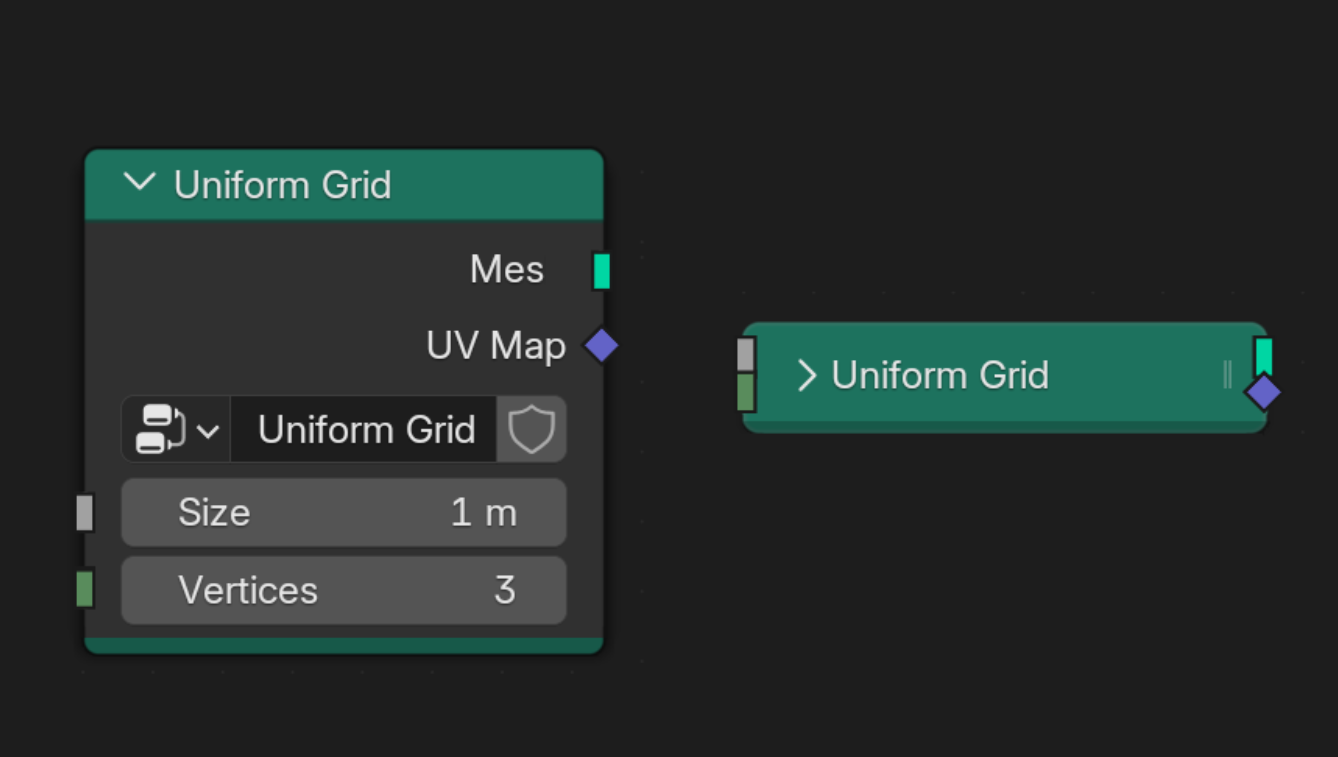Click the collapsed node's resize grip handle
1338x757 pixels.
pos(1227,374)
